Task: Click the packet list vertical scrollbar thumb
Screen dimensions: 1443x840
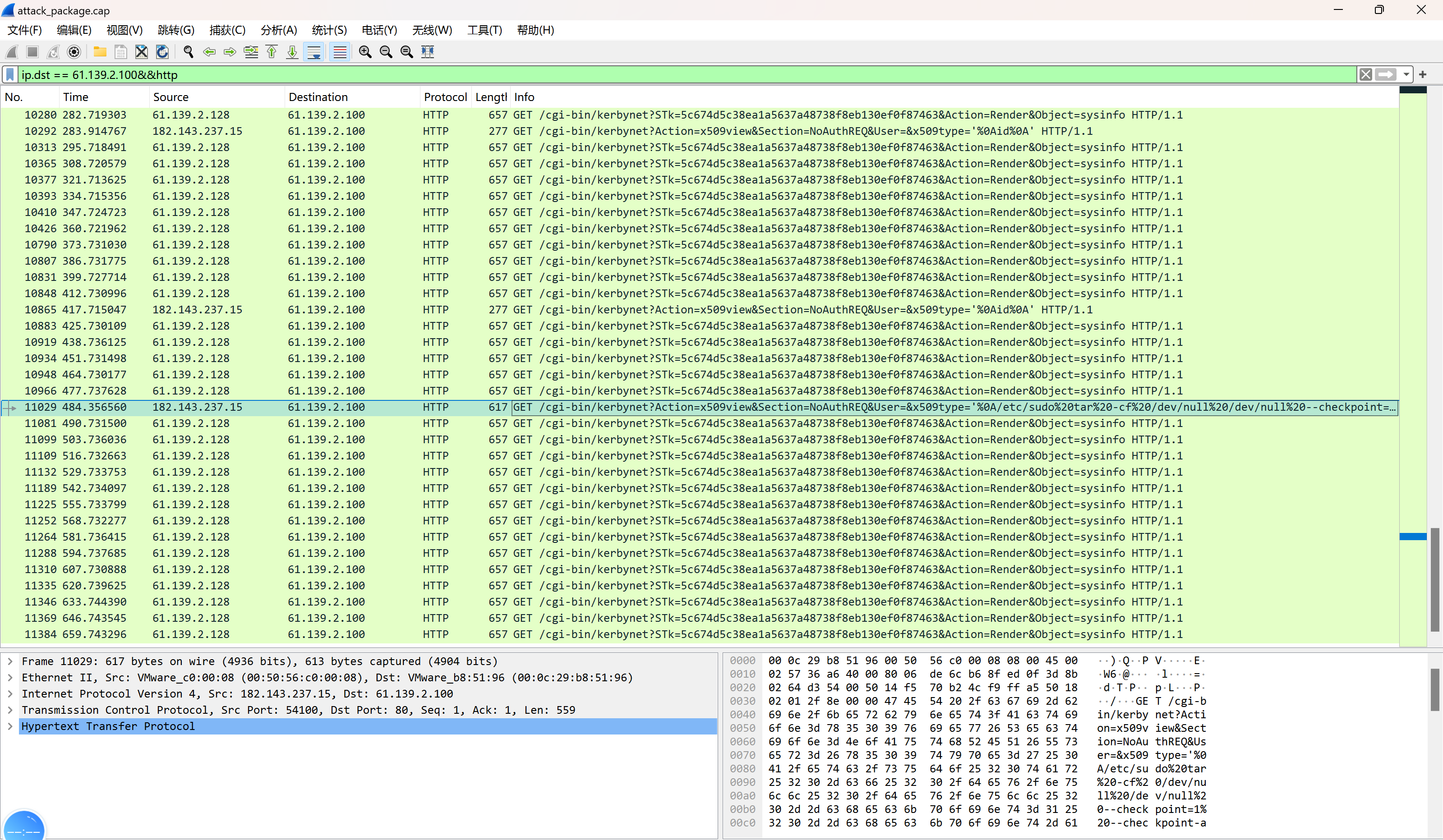Action: coord(1435,579)
